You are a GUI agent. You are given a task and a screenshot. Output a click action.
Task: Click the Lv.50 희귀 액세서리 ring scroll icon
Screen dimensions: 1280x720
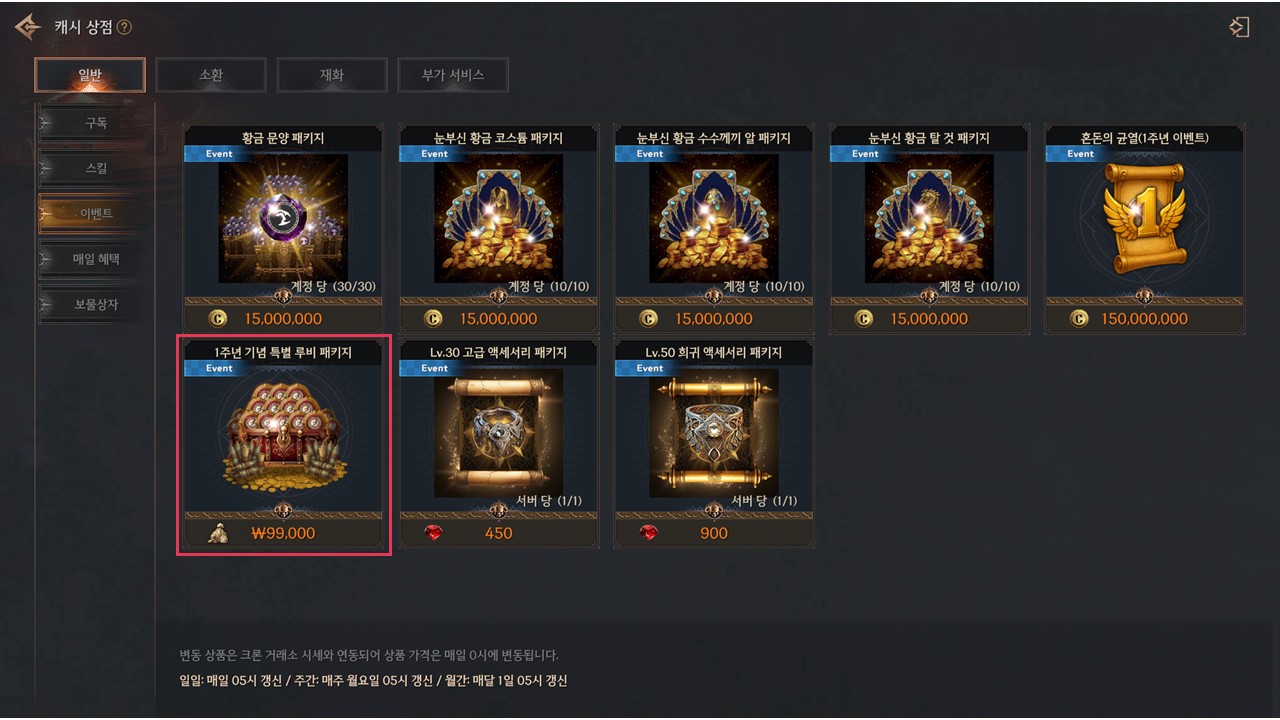(713, 432)
